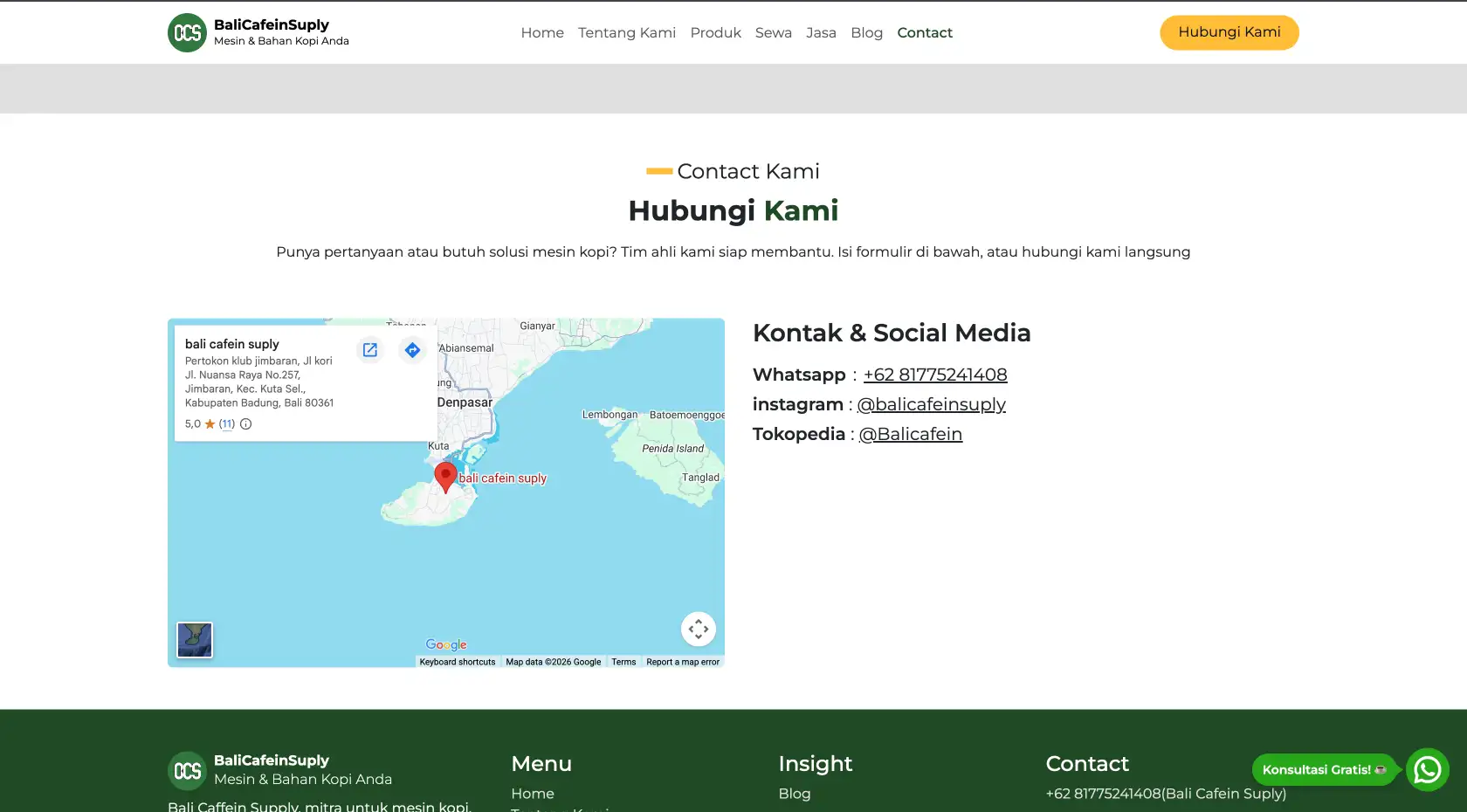Click the Penida Island map label
This screenshot has width=1467, height=812.
(672, 449)
